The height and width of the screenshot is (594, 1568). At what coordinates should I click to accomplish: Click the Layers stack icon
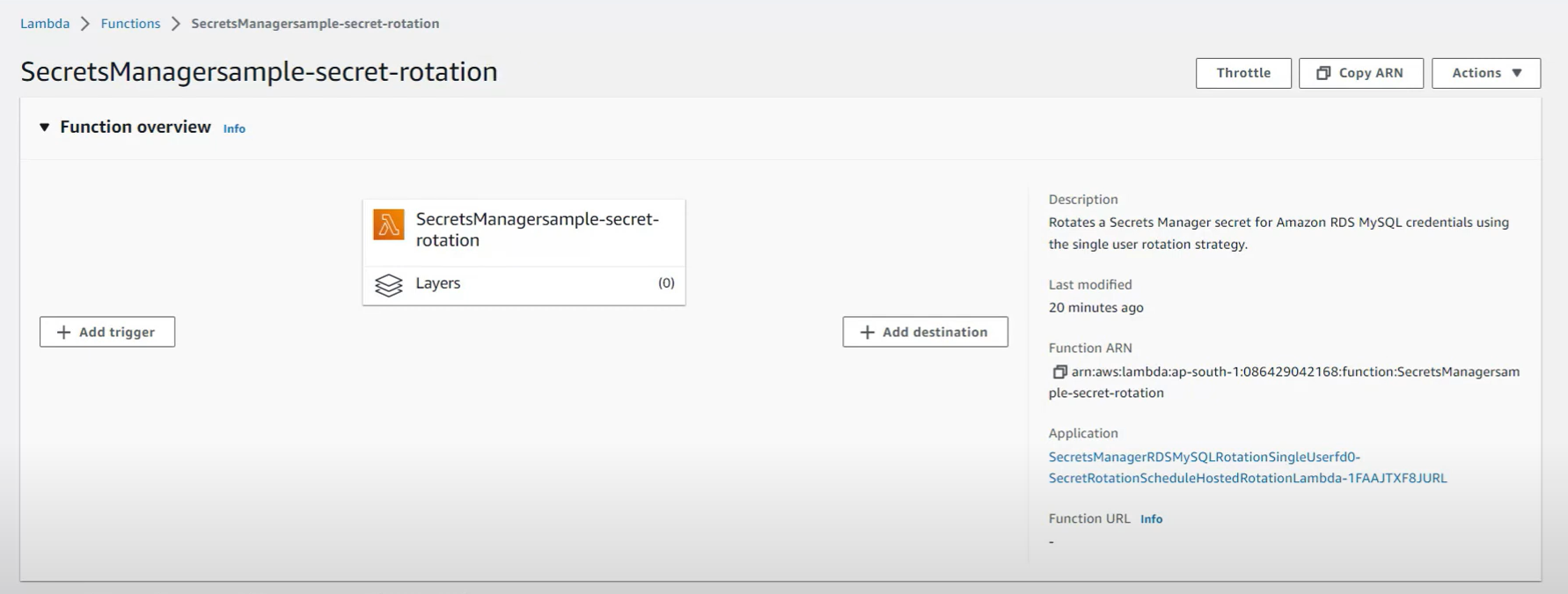(x=388, y=285)
